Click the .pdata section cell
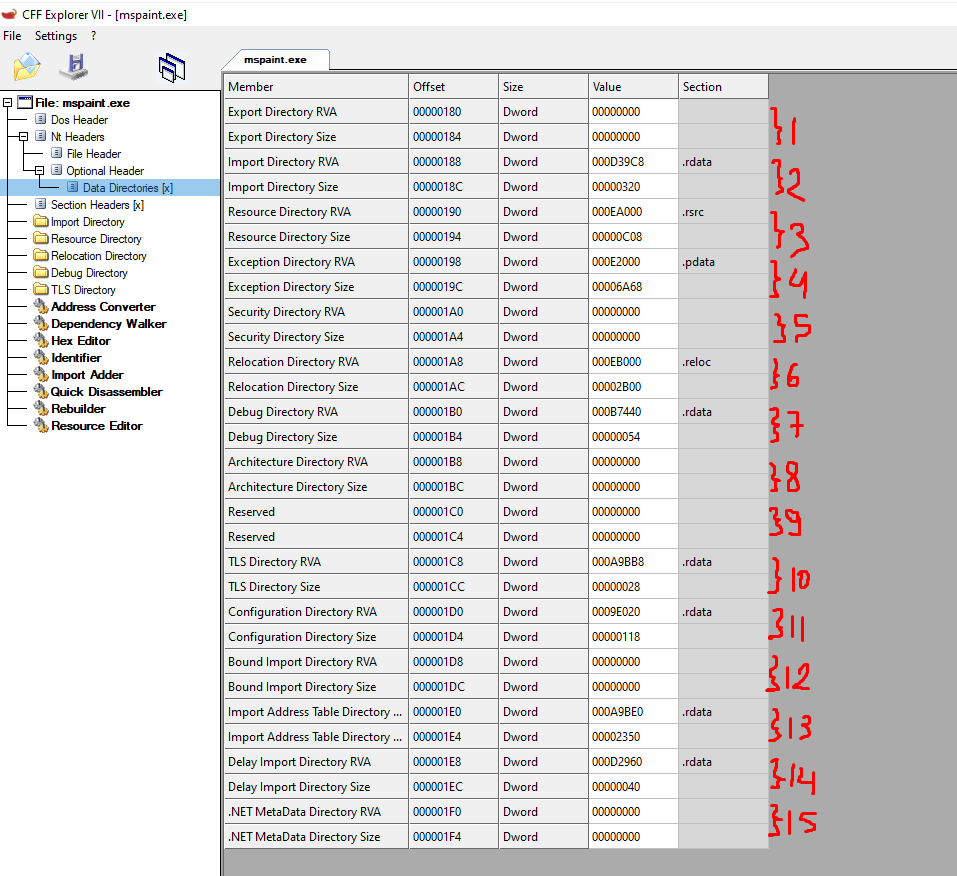 click(x=723, y=262)
